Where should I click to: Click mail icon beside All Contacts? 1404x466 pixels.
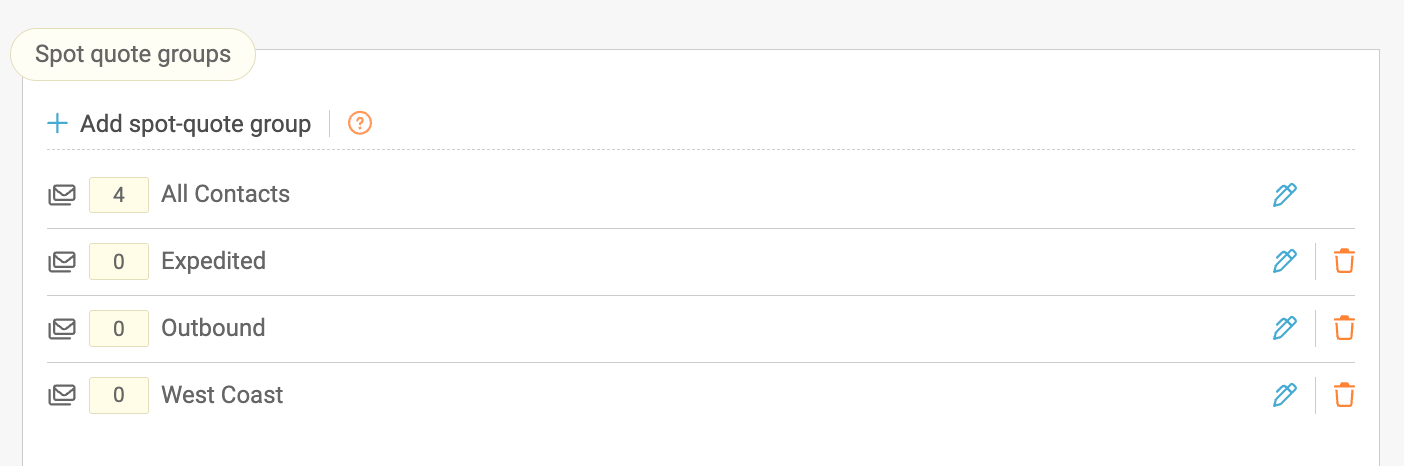[62, 195]
